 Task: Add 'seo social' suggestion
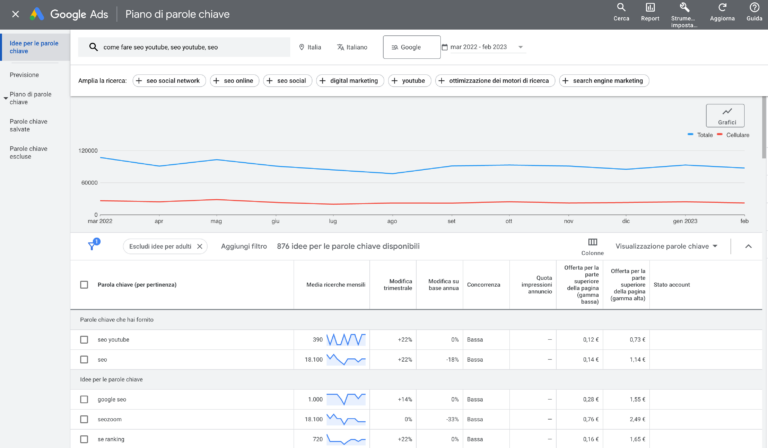coord(287,80)
